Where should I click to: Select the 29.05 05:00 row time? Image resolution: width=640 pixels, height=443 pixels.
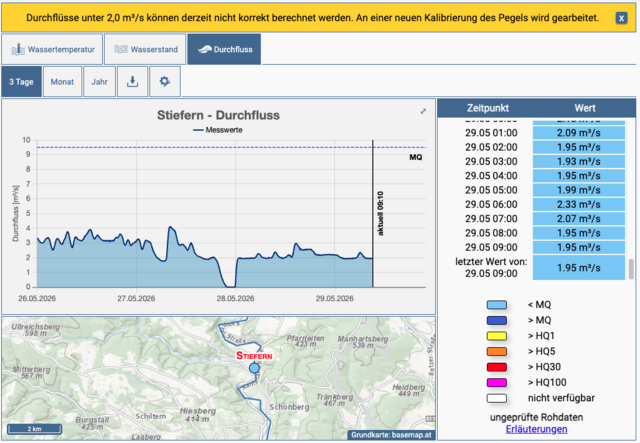pyautogui.click(x=491, y=190)
